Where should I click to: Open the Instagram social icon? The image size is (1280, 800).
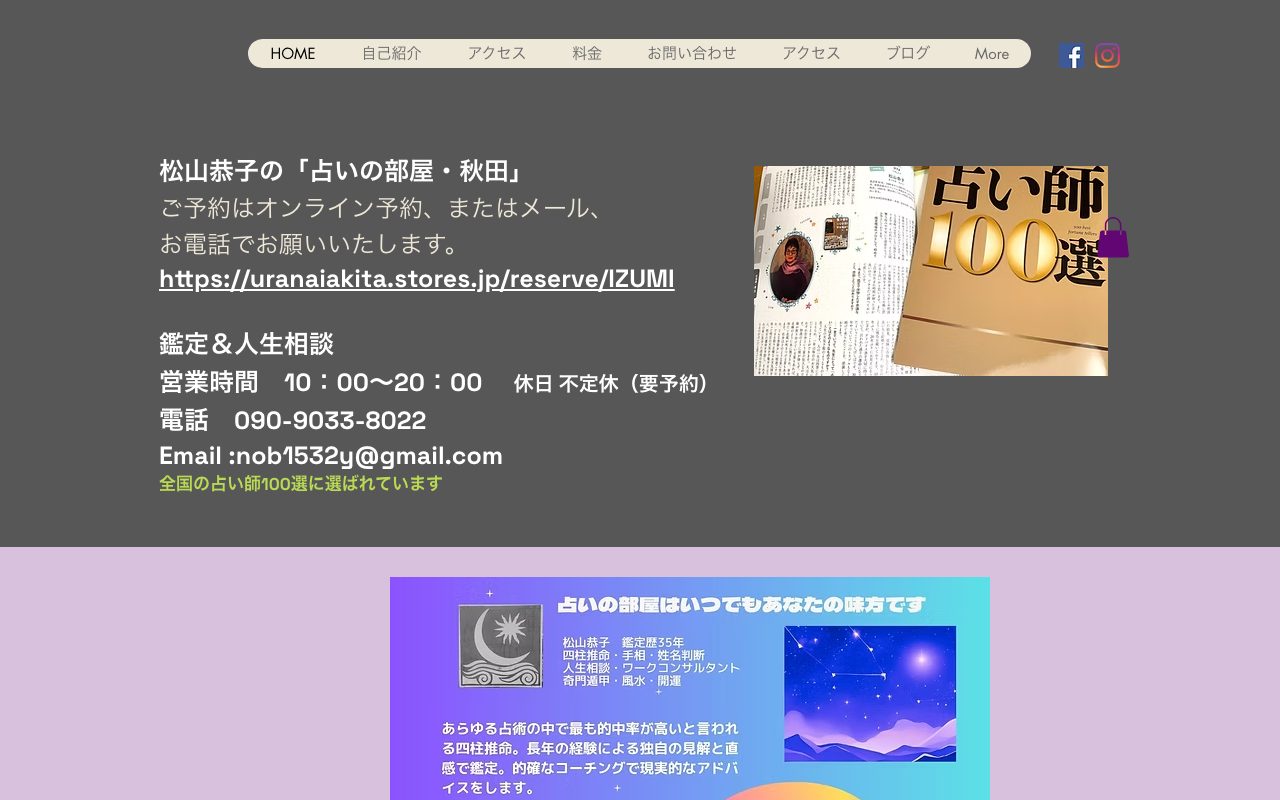(x=1107, y=56)
